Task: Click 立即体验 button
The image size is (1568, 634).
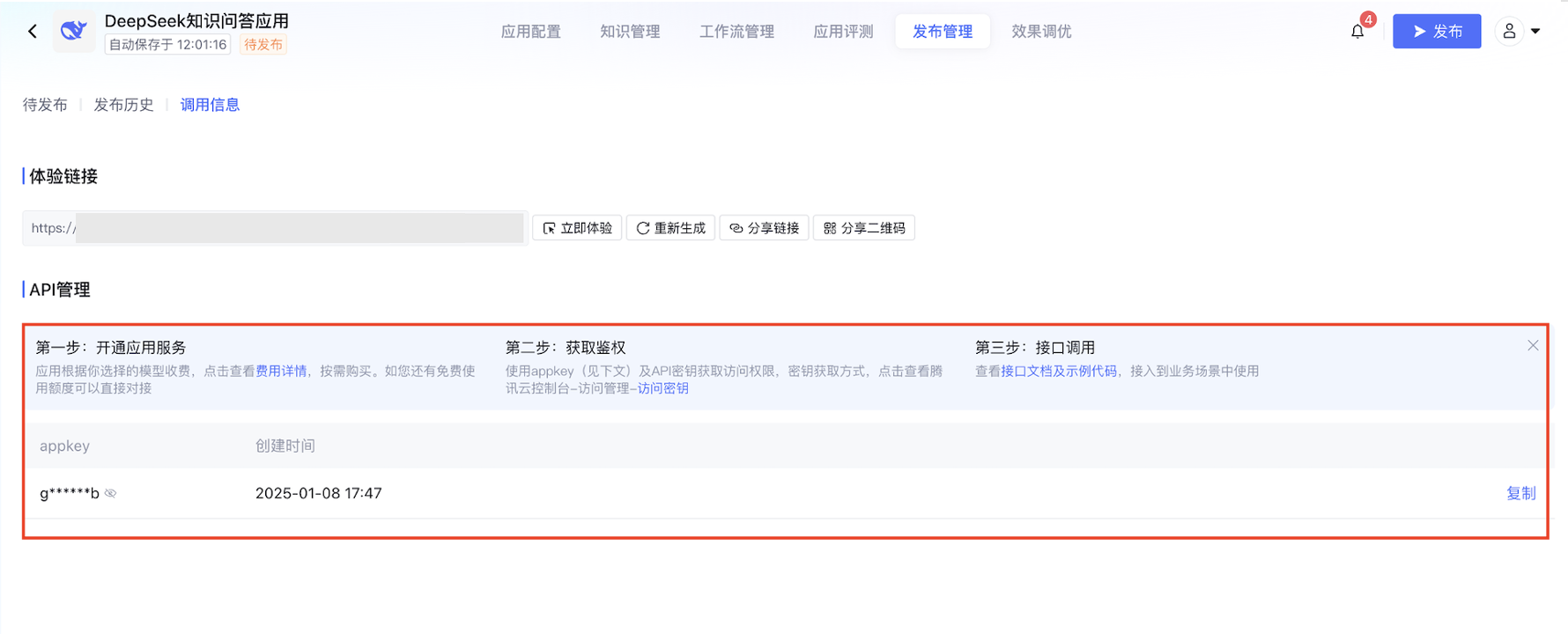Action: point(577,228)
